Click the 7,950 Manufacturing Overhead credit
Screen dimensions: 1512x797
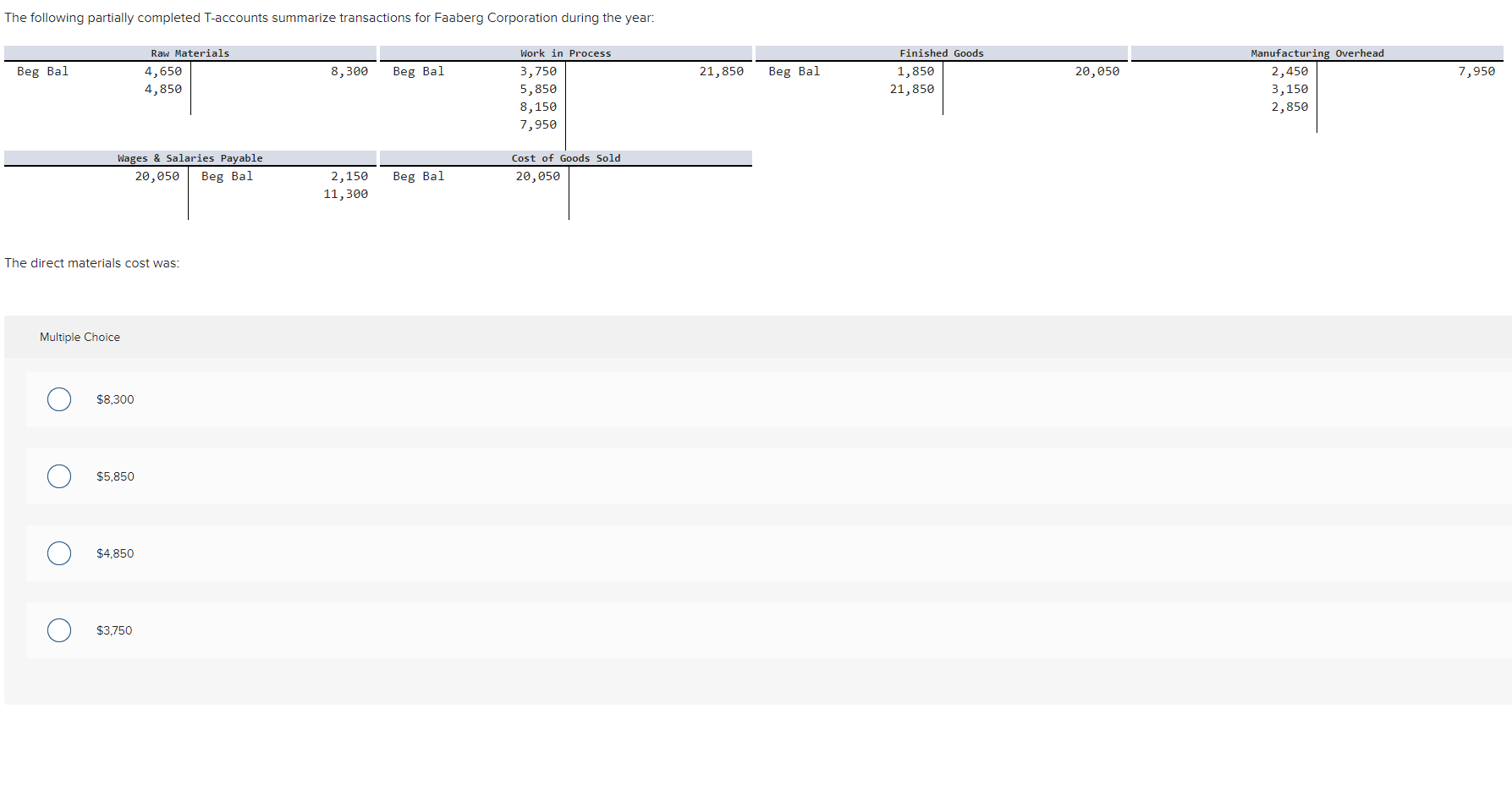coord(1476,71)
